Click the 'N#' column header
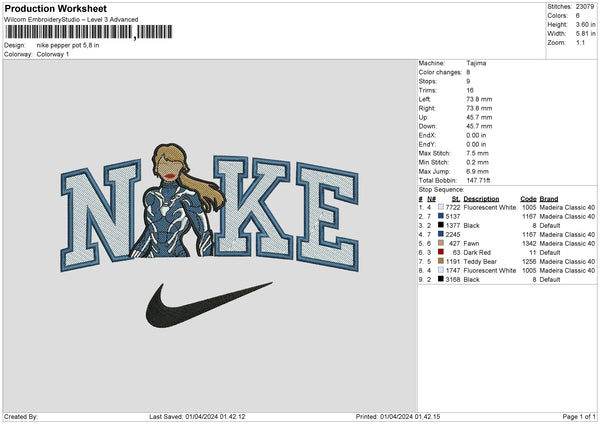 (x=431, y=199)
